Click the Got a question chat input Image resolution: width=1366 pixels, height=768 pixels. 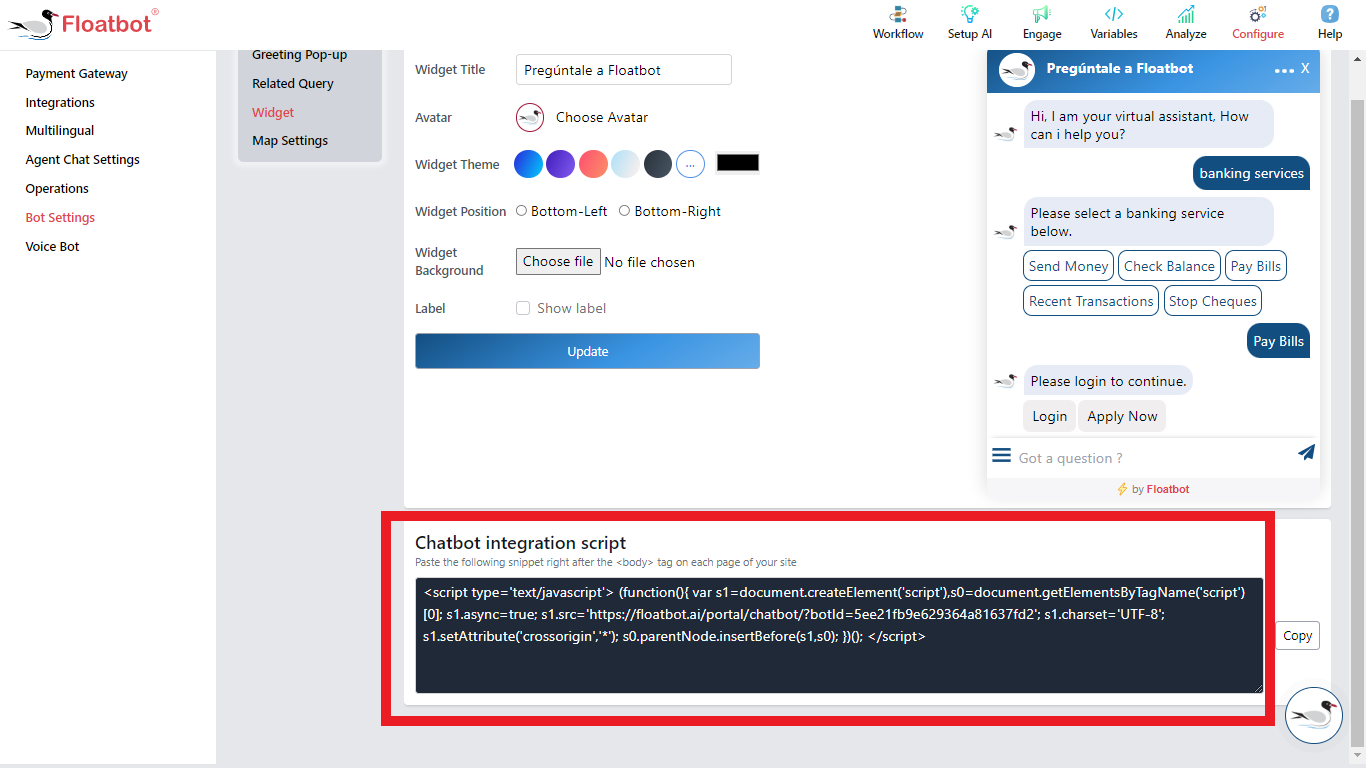coord(1152,458)
